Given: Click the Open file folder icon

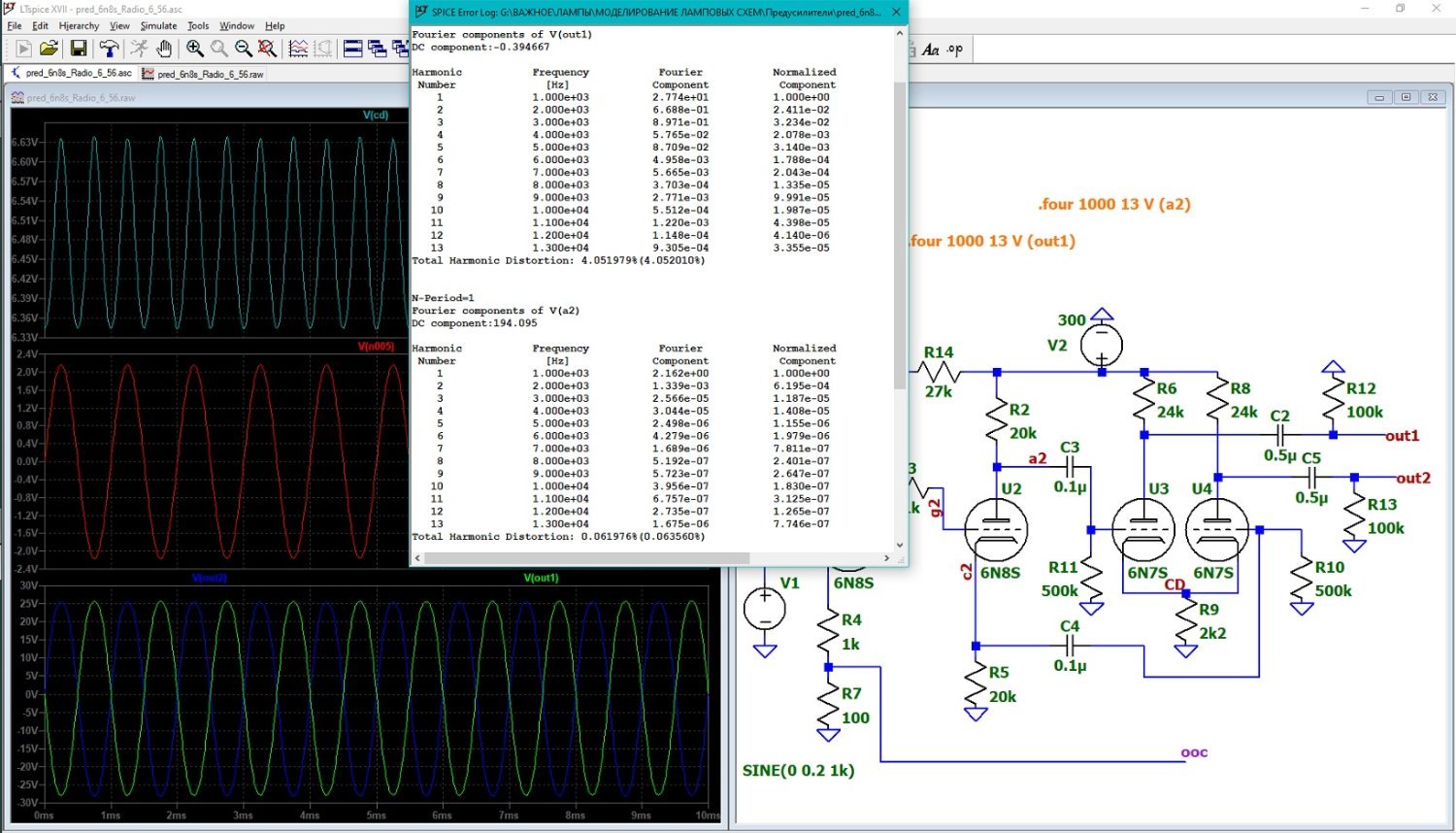Looking at the screenshot, I should (49, 49).
